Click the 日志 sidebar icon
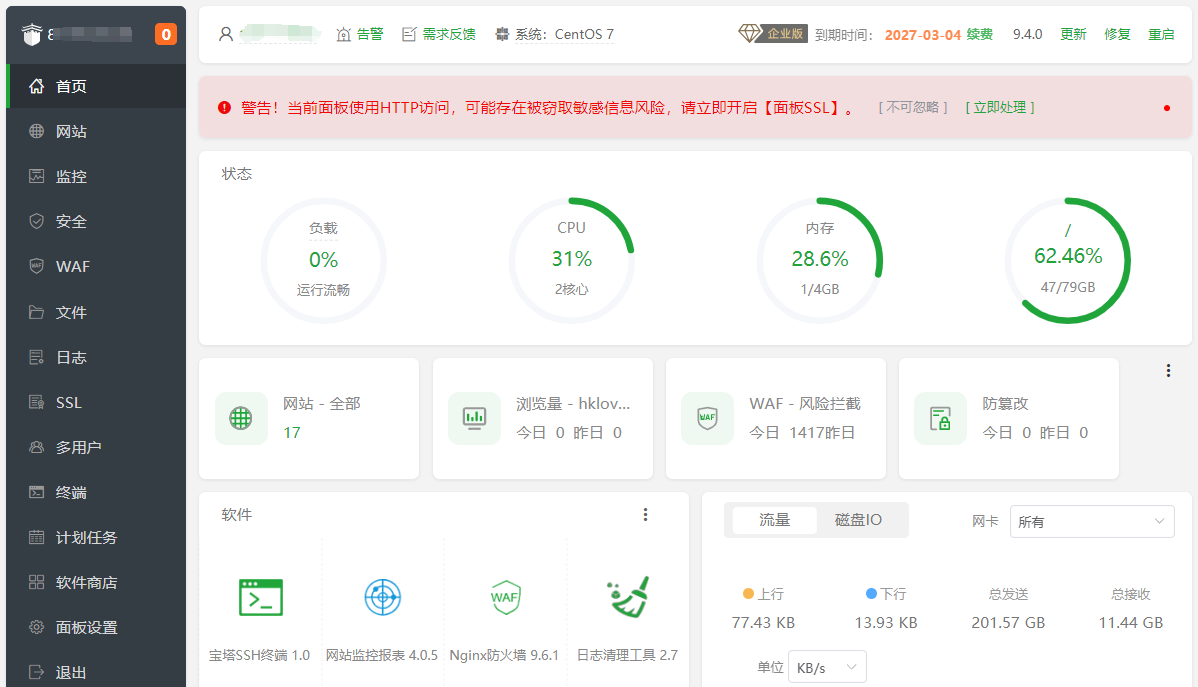The height and width of the screenshot is (687, 1198). pyautogui.click(x=36, y=357)
